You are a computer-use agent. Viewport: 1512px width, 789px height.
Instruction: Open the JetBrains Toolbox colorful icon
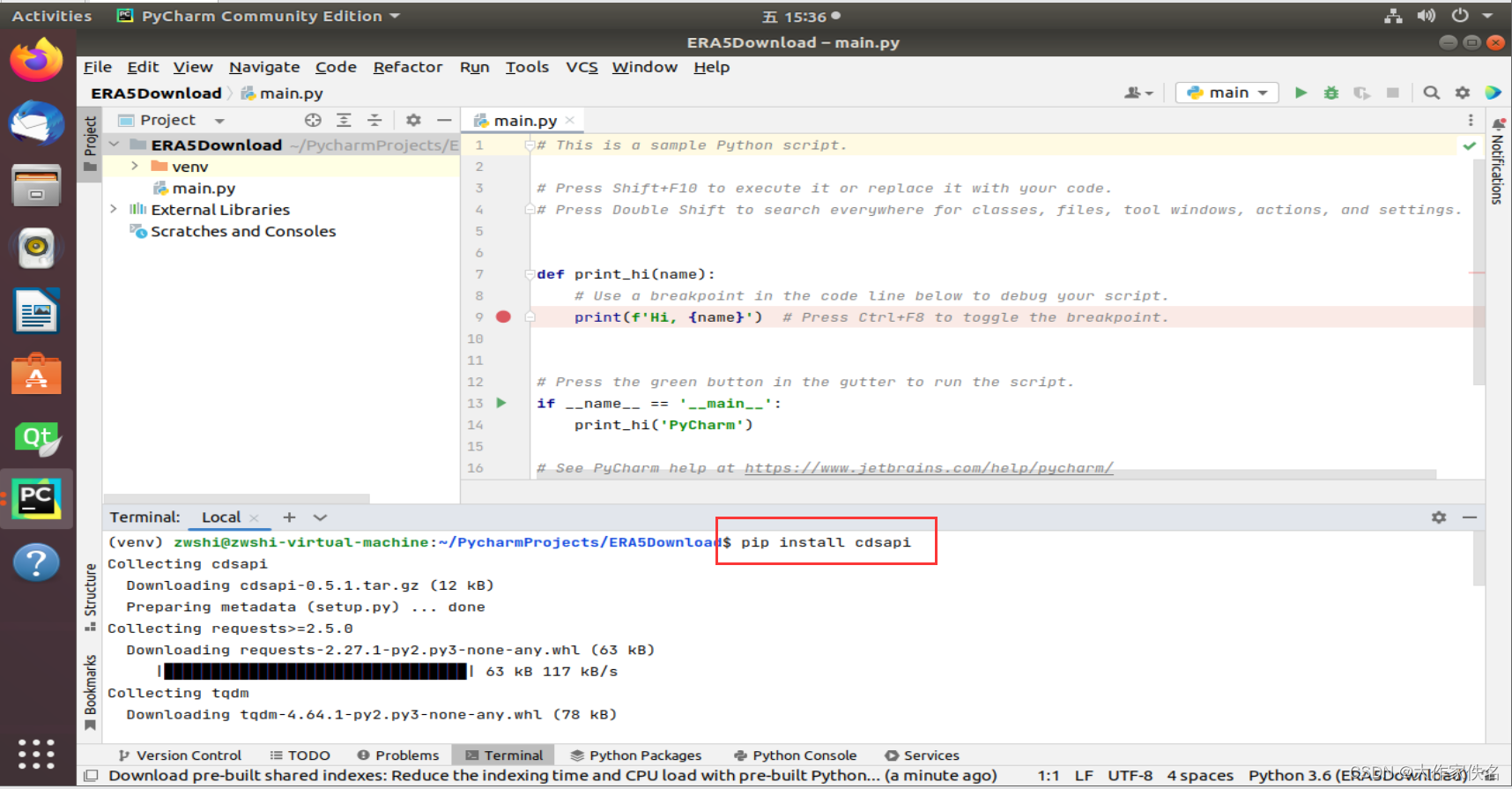click(1493, 93)
